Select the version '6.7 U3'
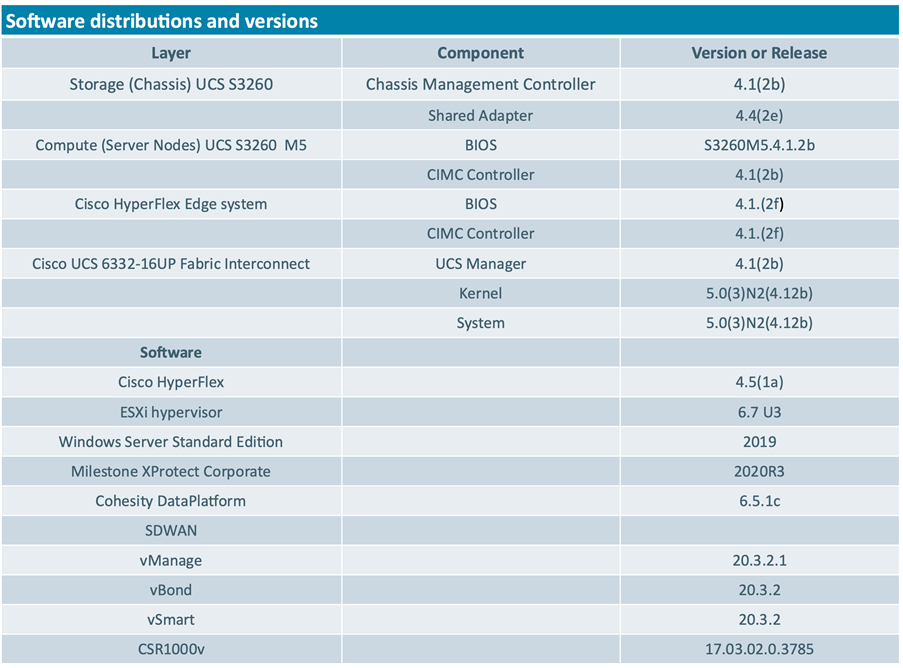The height and width of the screenshot is (668, 903). (x=759, y=412)
